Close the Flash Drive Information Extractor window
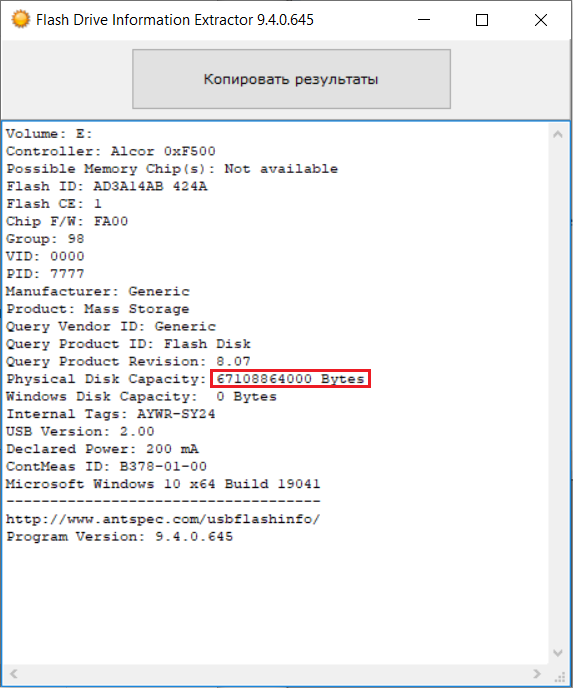This screenshot has height=688, width=573. (x=541, y=20)
